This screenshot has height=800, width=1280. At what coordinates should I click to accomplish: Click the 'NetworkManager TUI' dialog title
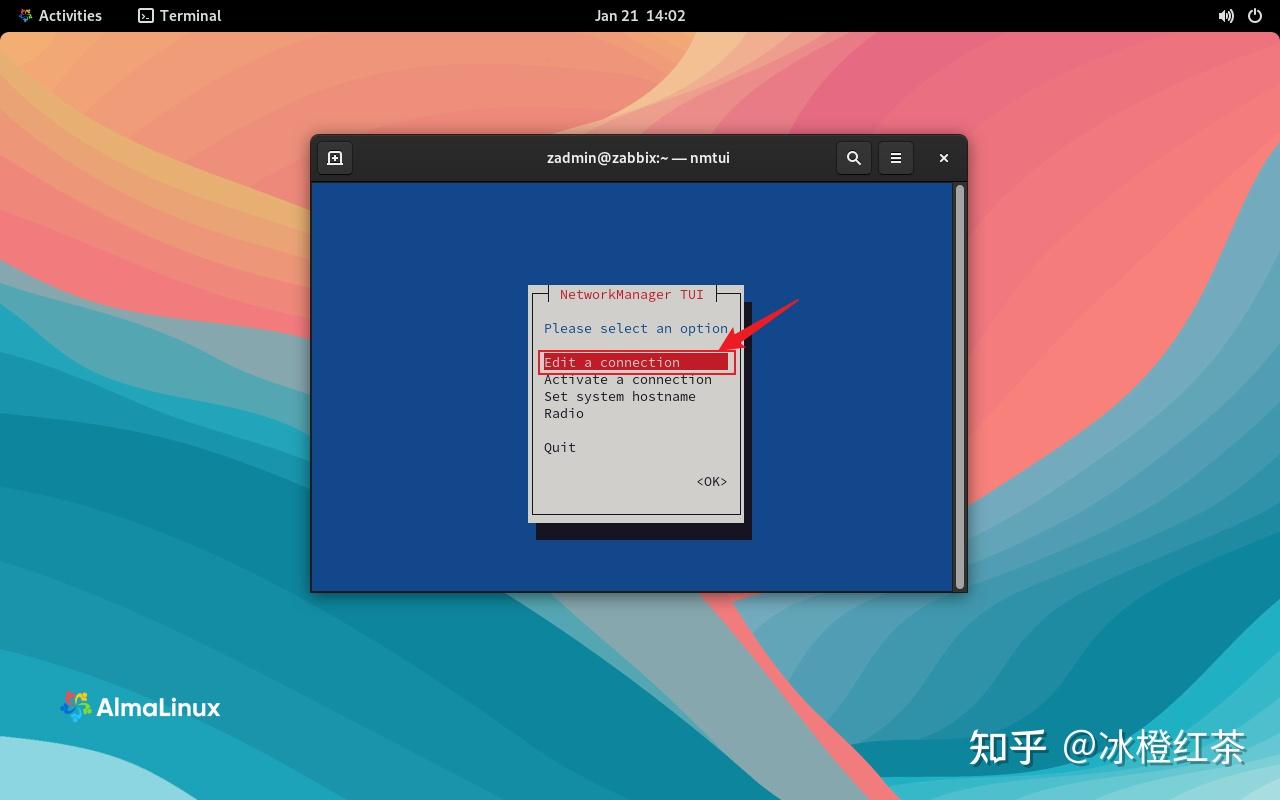point(632,294)
